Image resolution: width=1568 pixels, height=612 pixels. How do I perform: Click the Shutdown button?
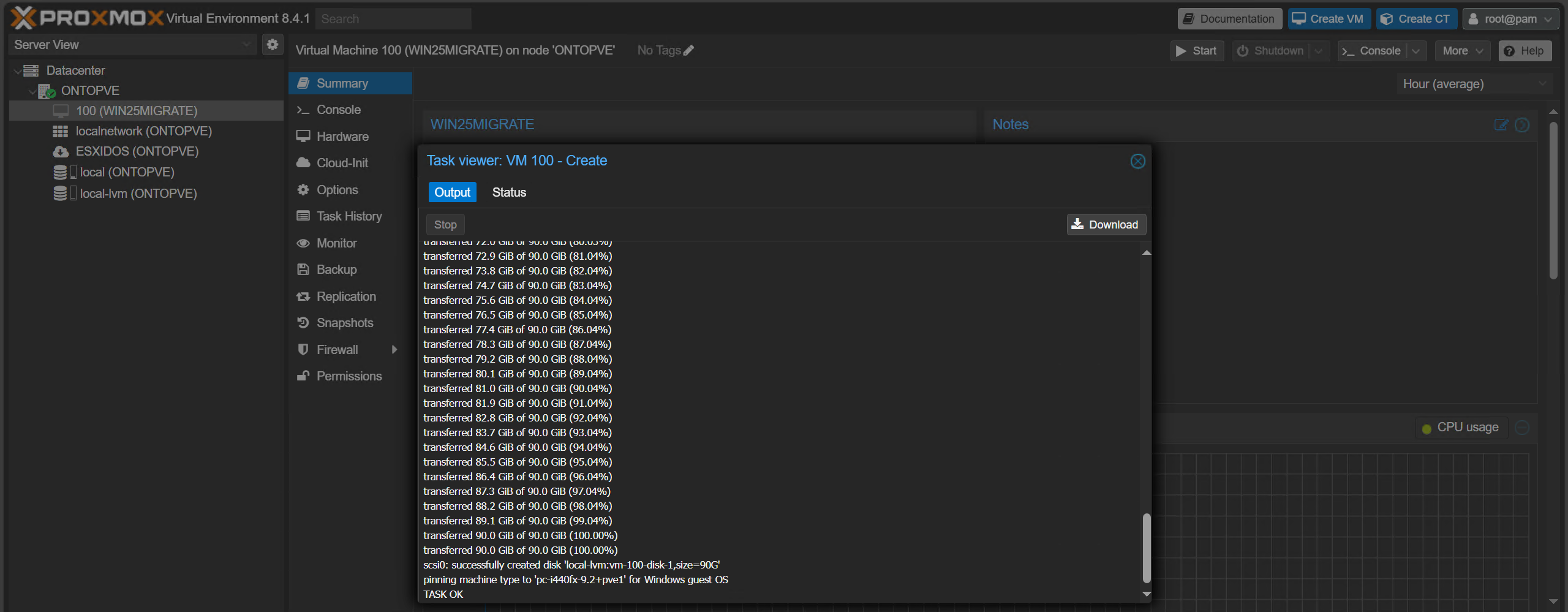(1271, 51)
